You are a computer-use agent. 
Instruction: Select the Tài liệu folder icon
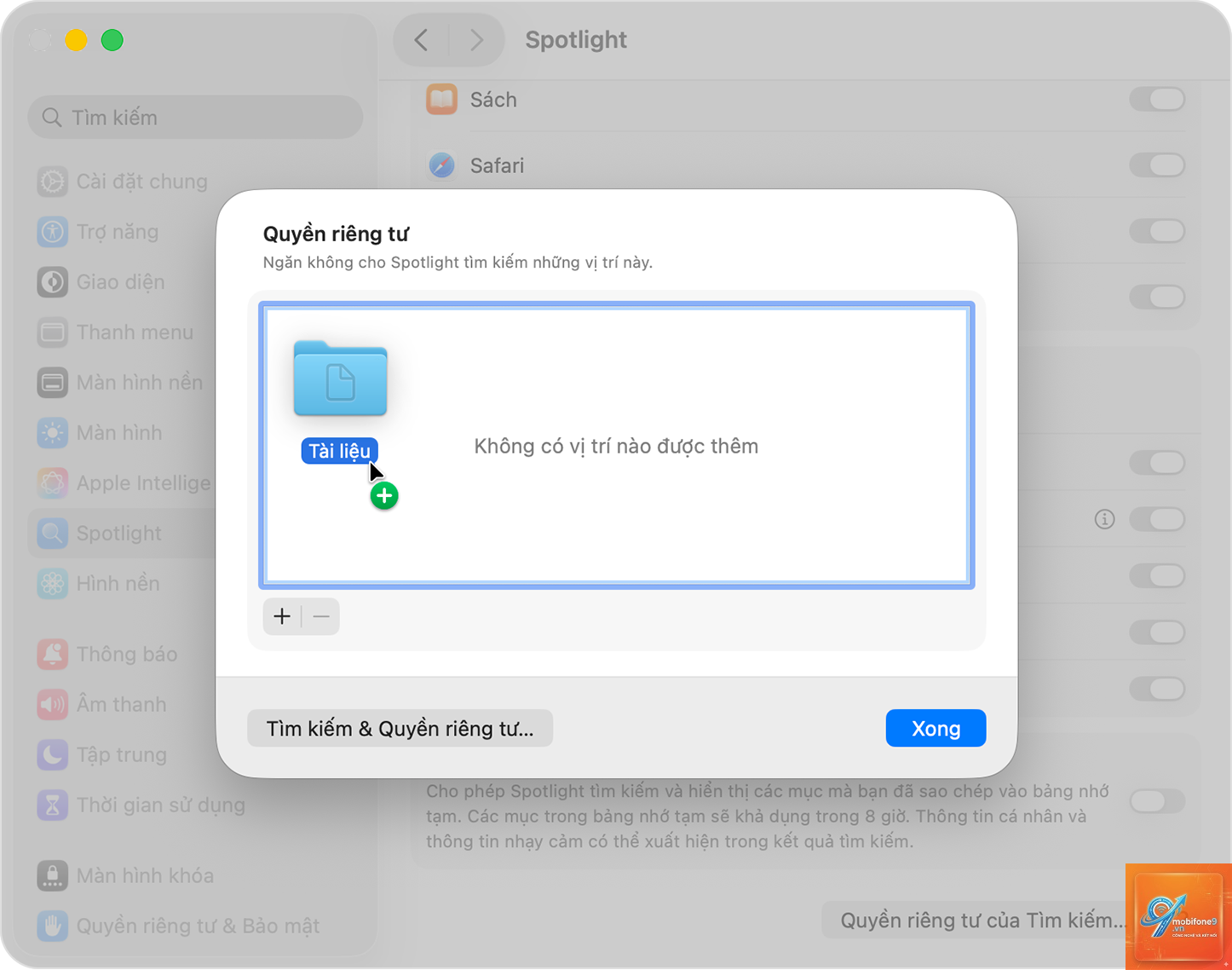pos(340,378)
